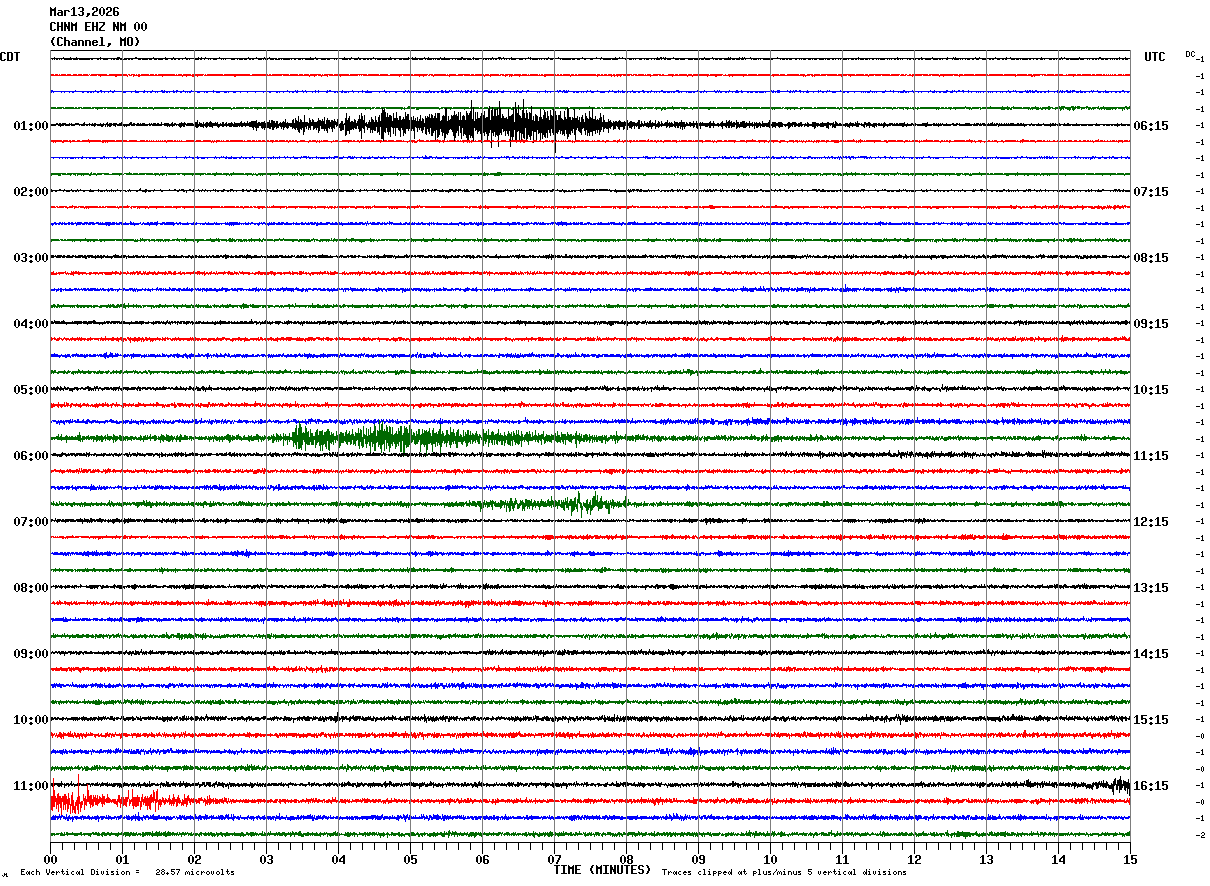
Task: Click the 15 minute axis tick label
Action: [x=1130, y=859]
